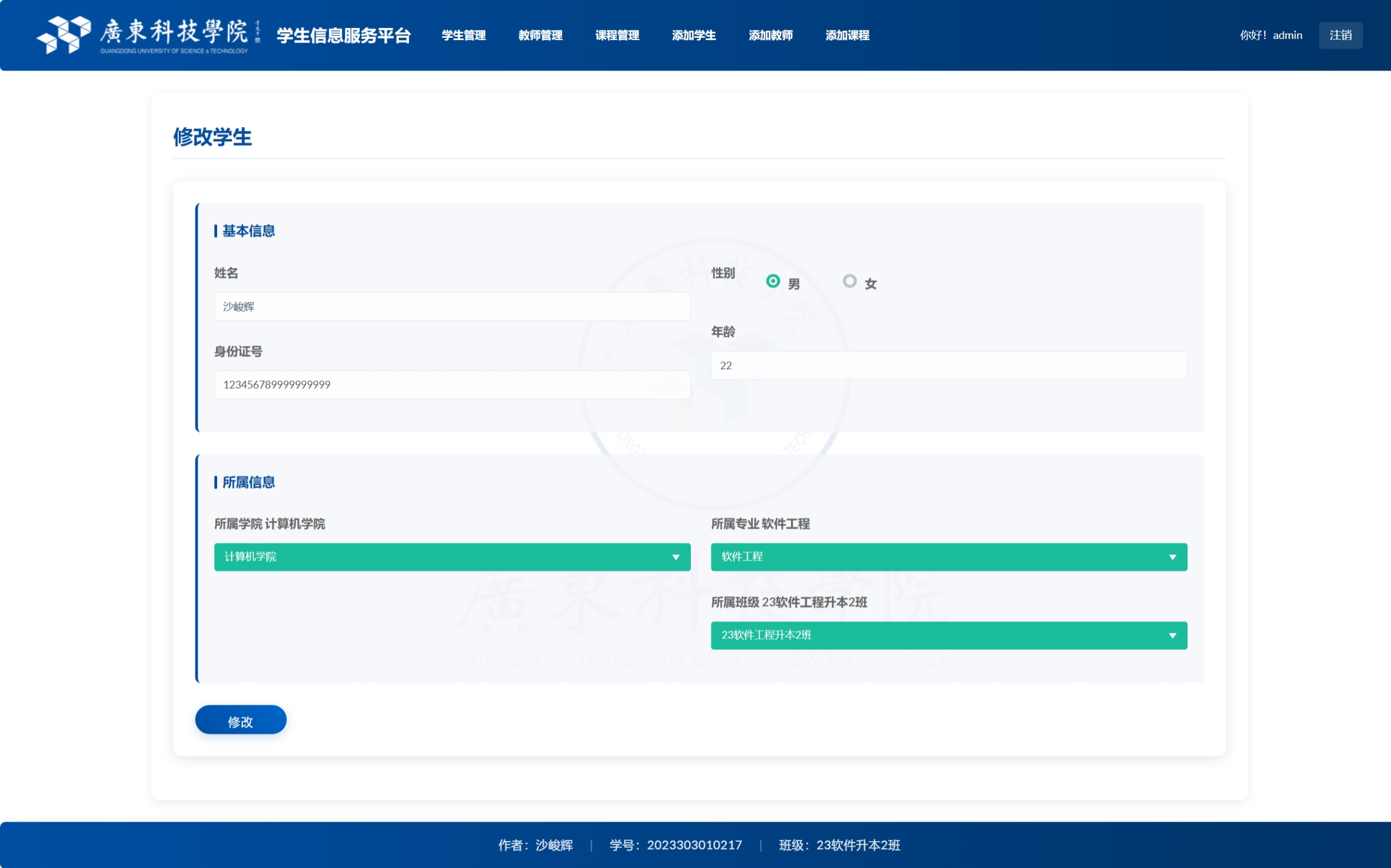This screenshot has height=868, width=1391.
Task: Click the admin greeting text
Action: click(x=1271, y=35)
